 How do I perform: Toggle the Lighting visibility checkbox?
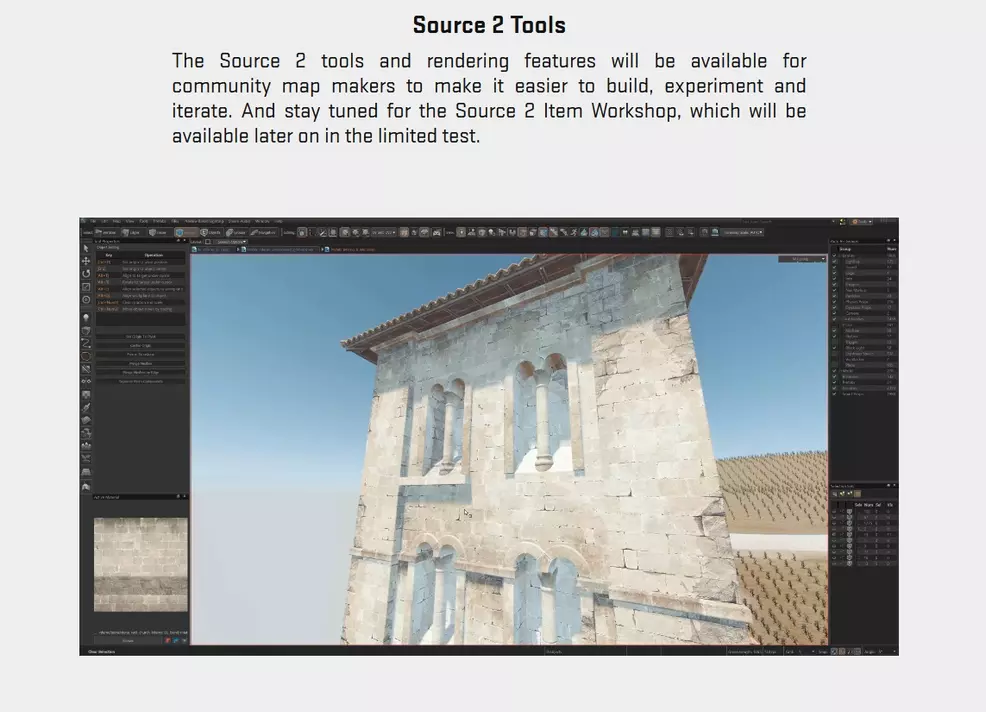834,262
